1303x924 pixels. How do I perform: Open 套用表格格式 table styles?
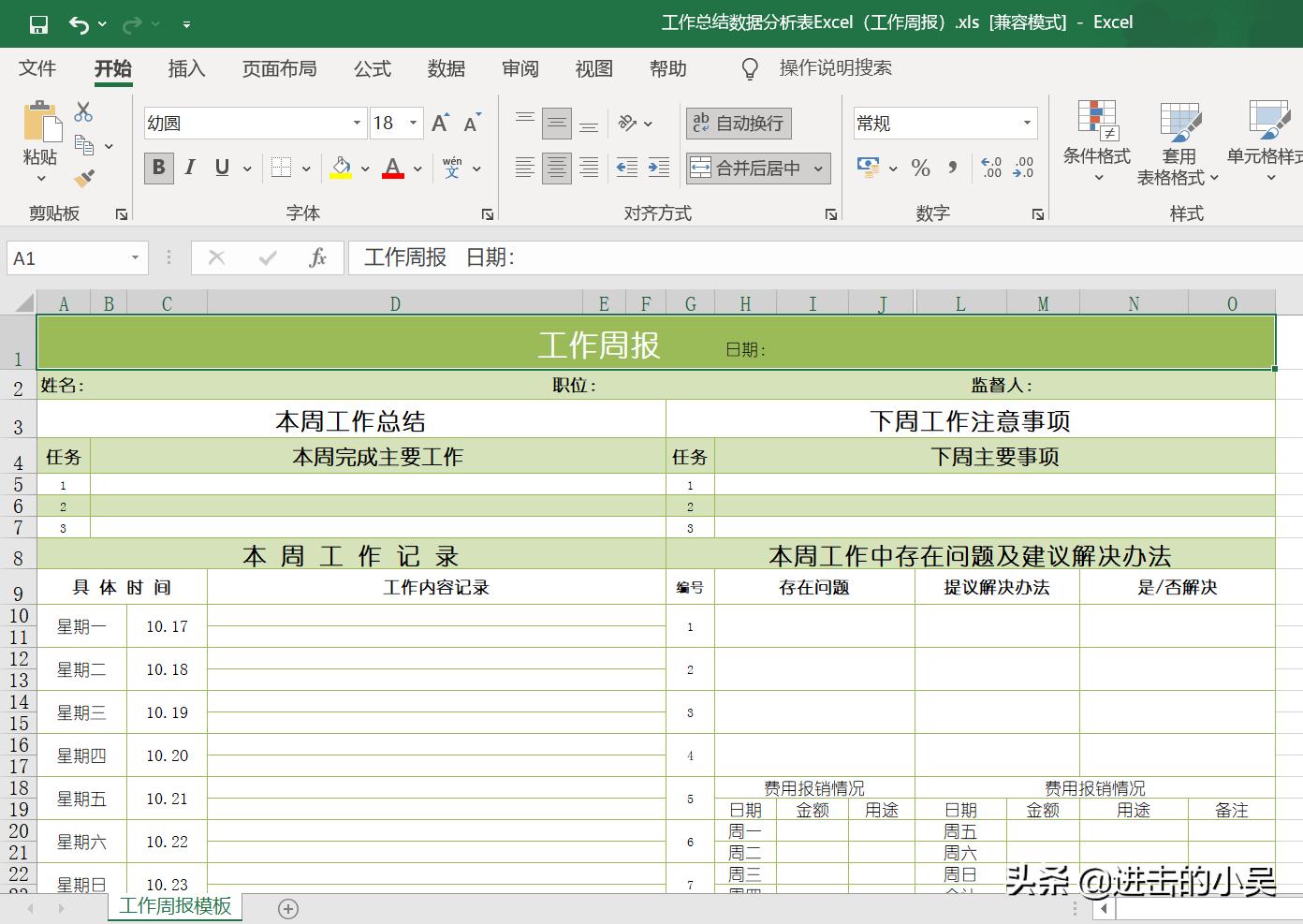click(x=1179, y=143)
